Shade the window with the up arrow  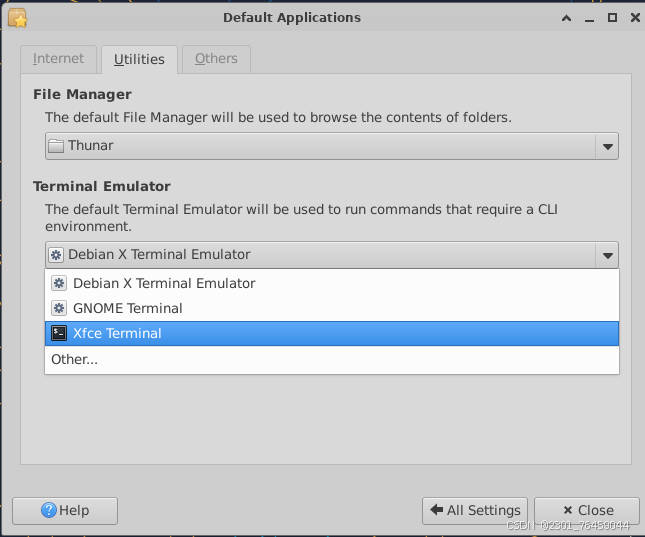566,18
